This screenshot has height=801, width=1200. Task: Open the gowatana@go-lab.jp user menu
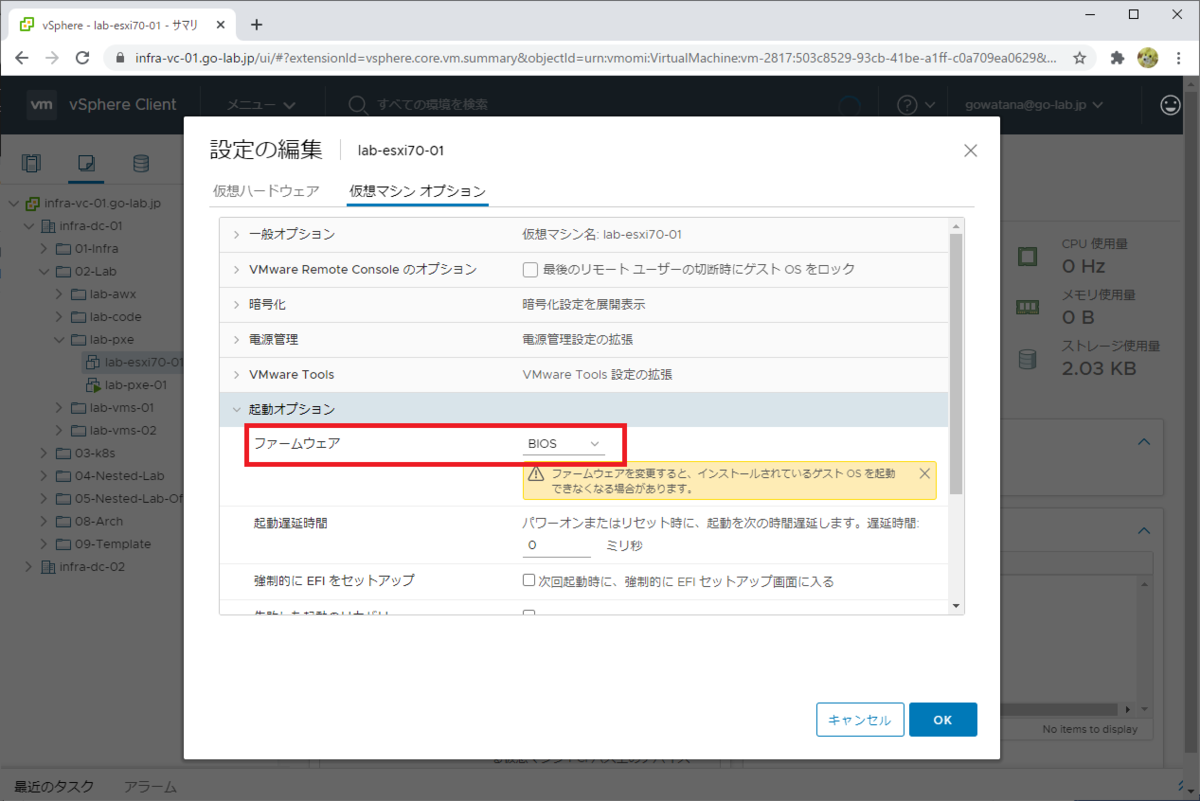(1034, 105)
